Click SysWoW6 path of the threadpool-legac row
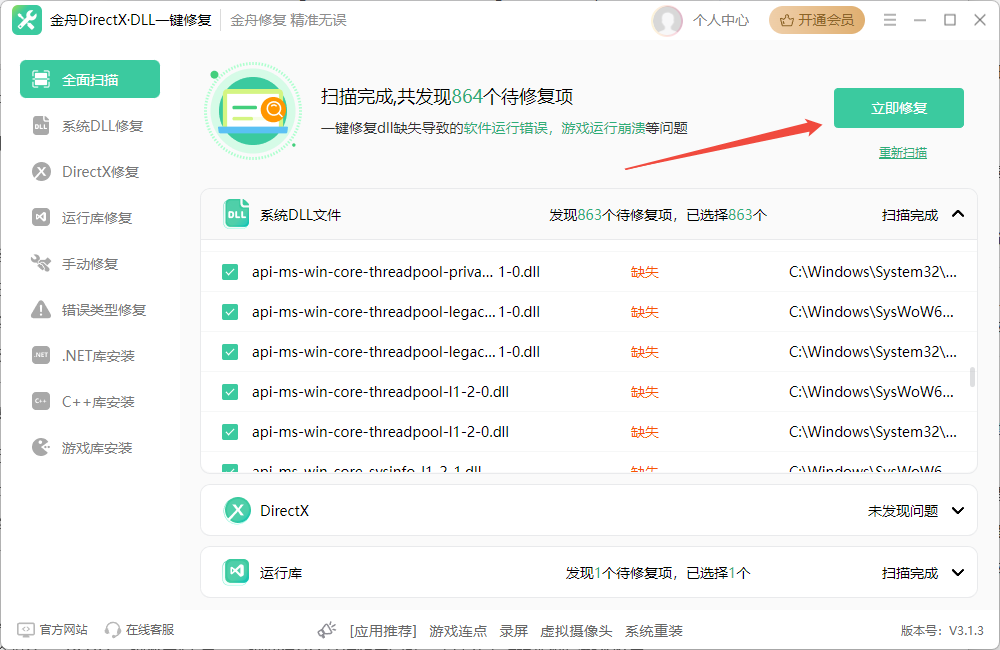Image resolution: width=1000 pixels, height=650 pixels. 871,312
